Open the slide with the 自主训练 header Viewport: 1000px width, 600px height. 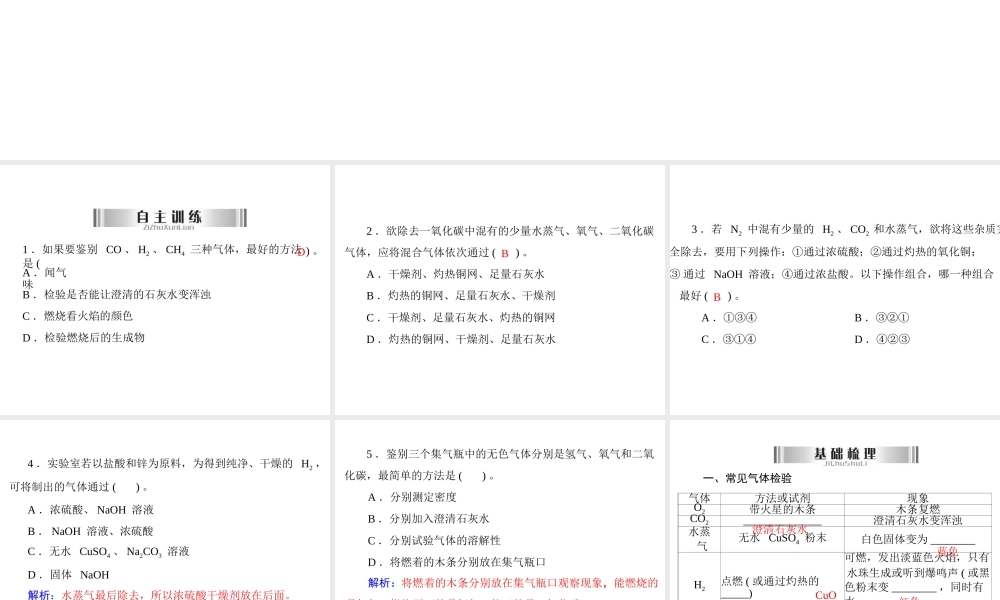pyautogui.click(x=165, y=290)
